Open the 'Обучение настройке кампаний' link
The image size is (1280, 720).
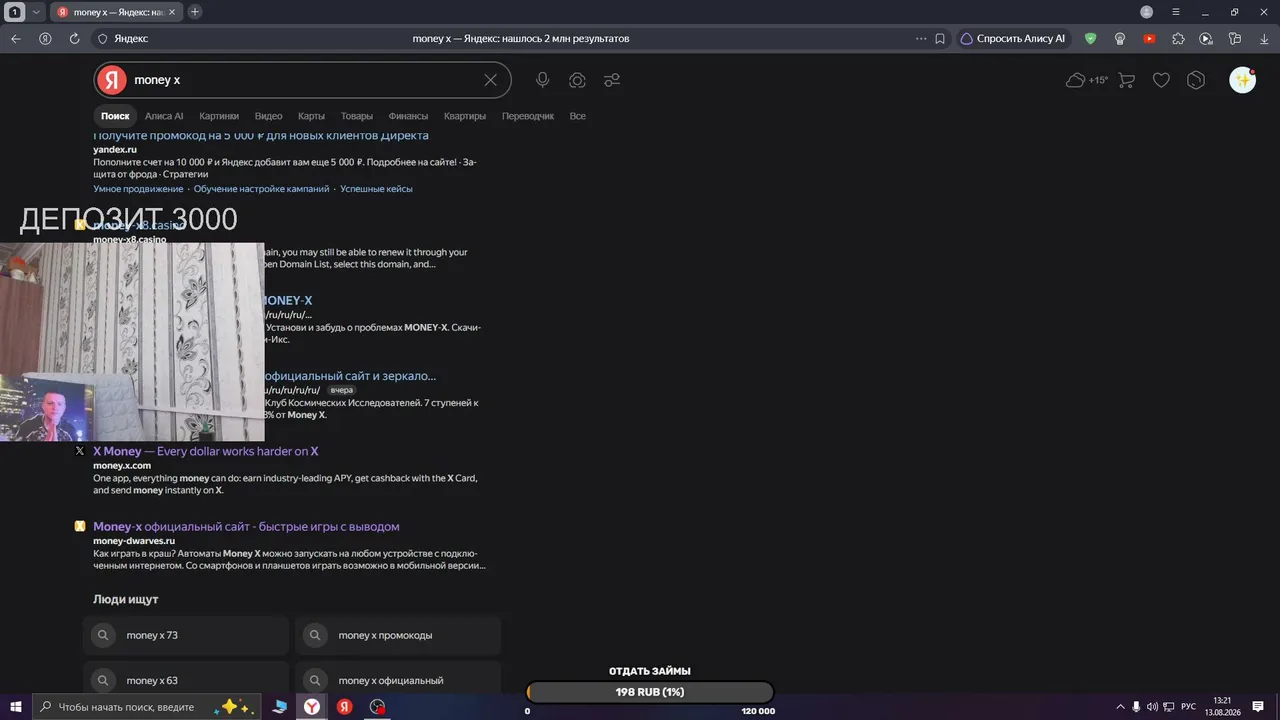[261, 189]
